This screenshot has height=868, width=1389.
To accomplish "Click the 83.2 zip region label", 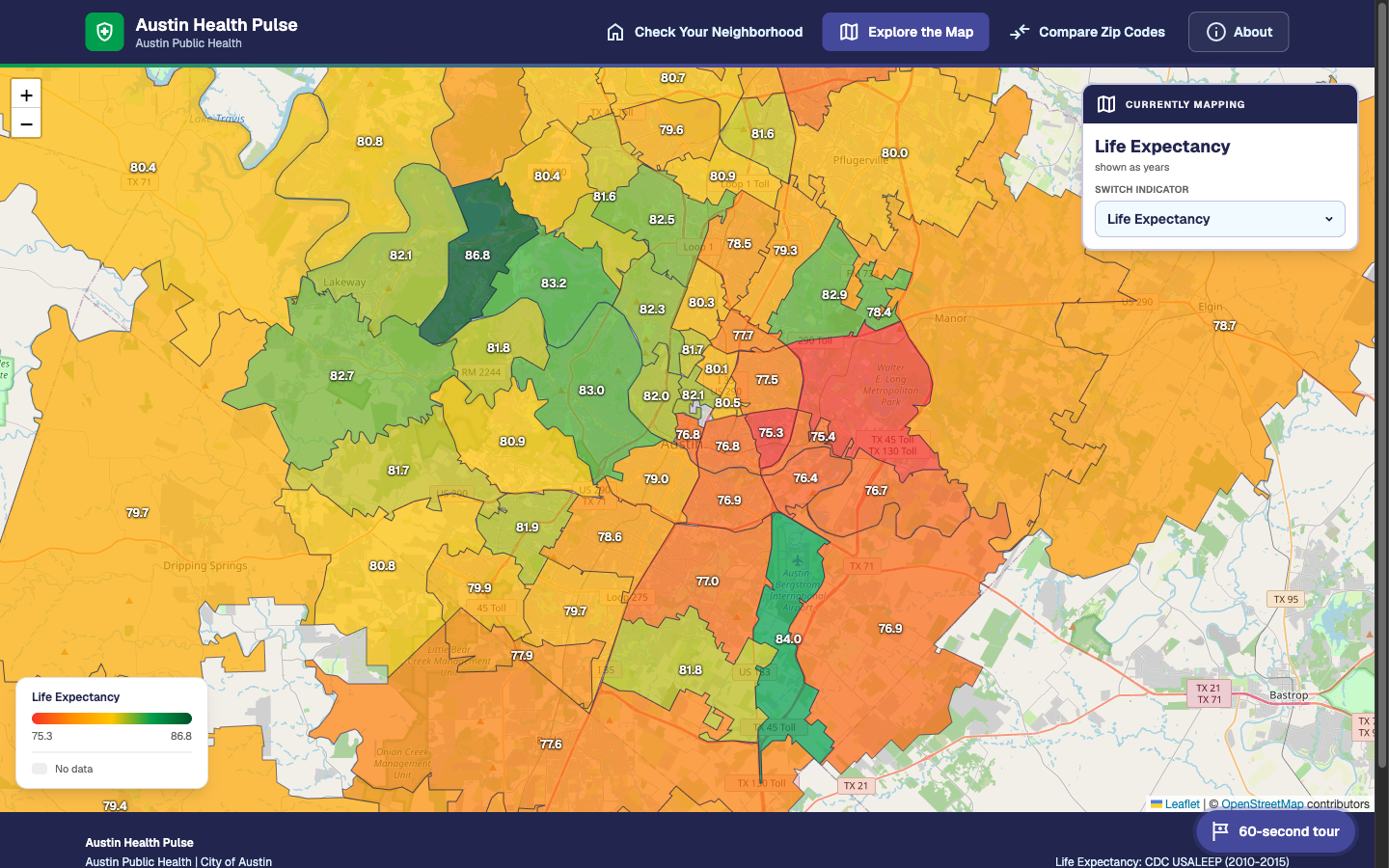I will [x=554, y=284].
